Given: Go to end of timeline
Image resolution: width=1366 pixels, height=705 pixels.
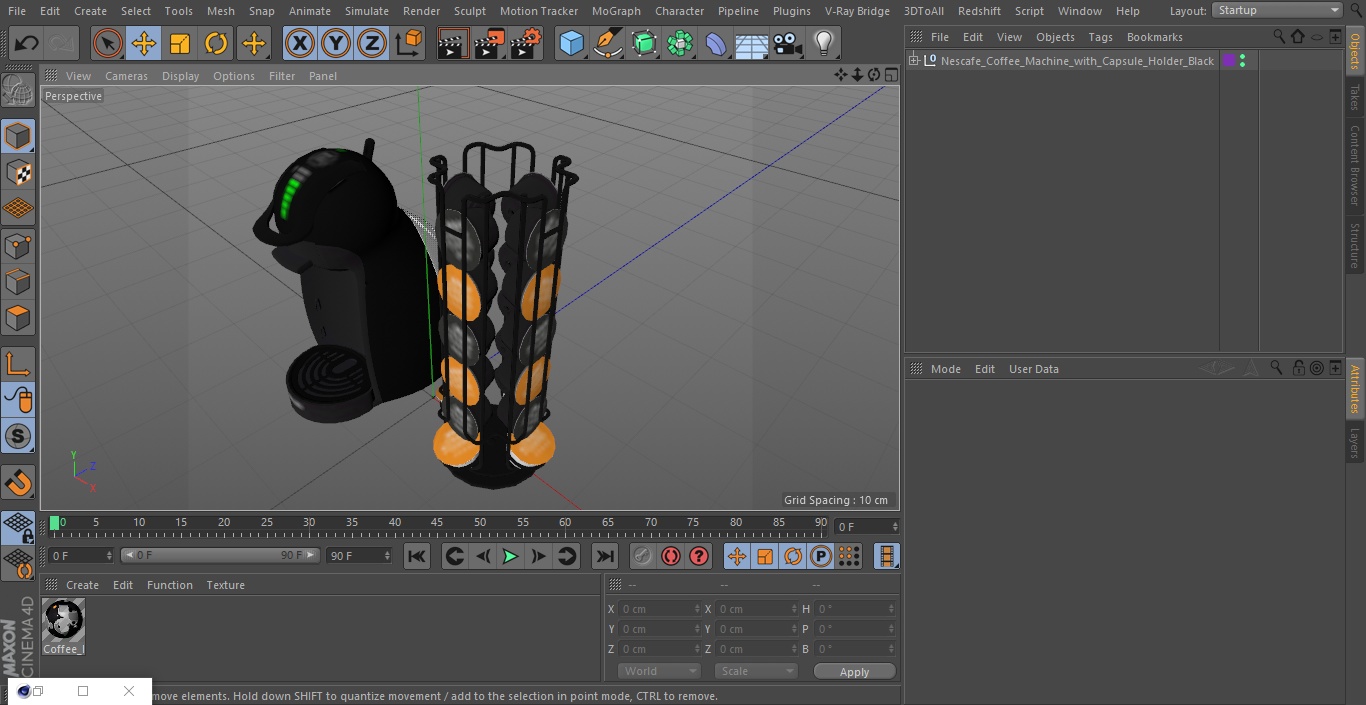Looking at the screenshot, I should 605,556.
